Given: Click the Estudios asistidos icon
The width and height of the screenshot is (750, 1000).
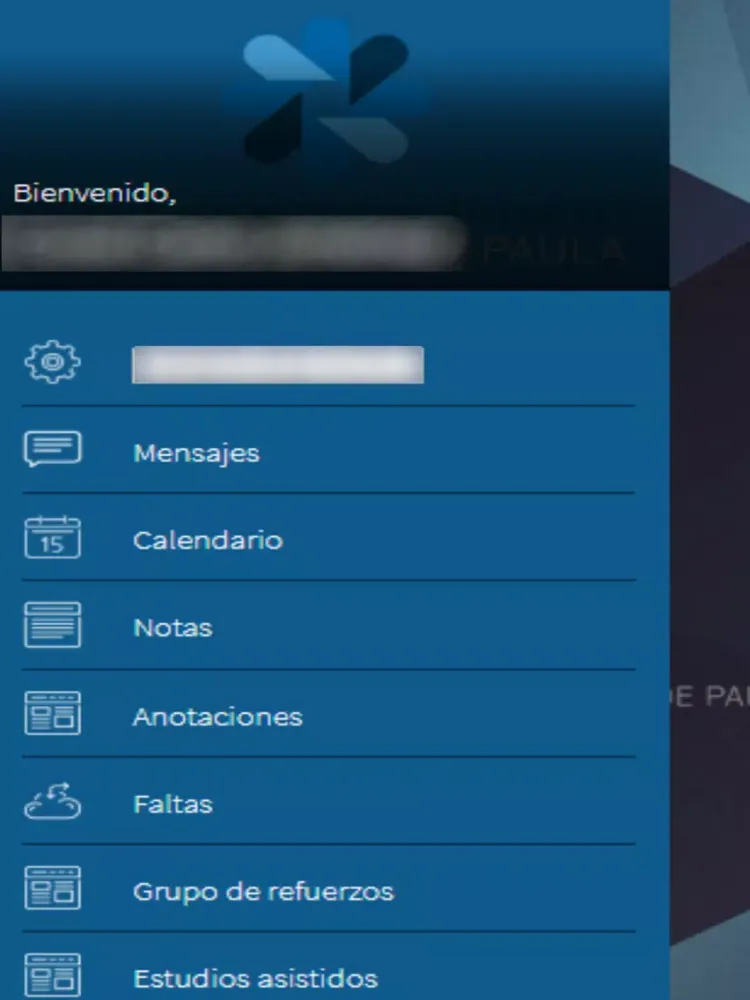Looking at the screenshot, I should 53,975.
